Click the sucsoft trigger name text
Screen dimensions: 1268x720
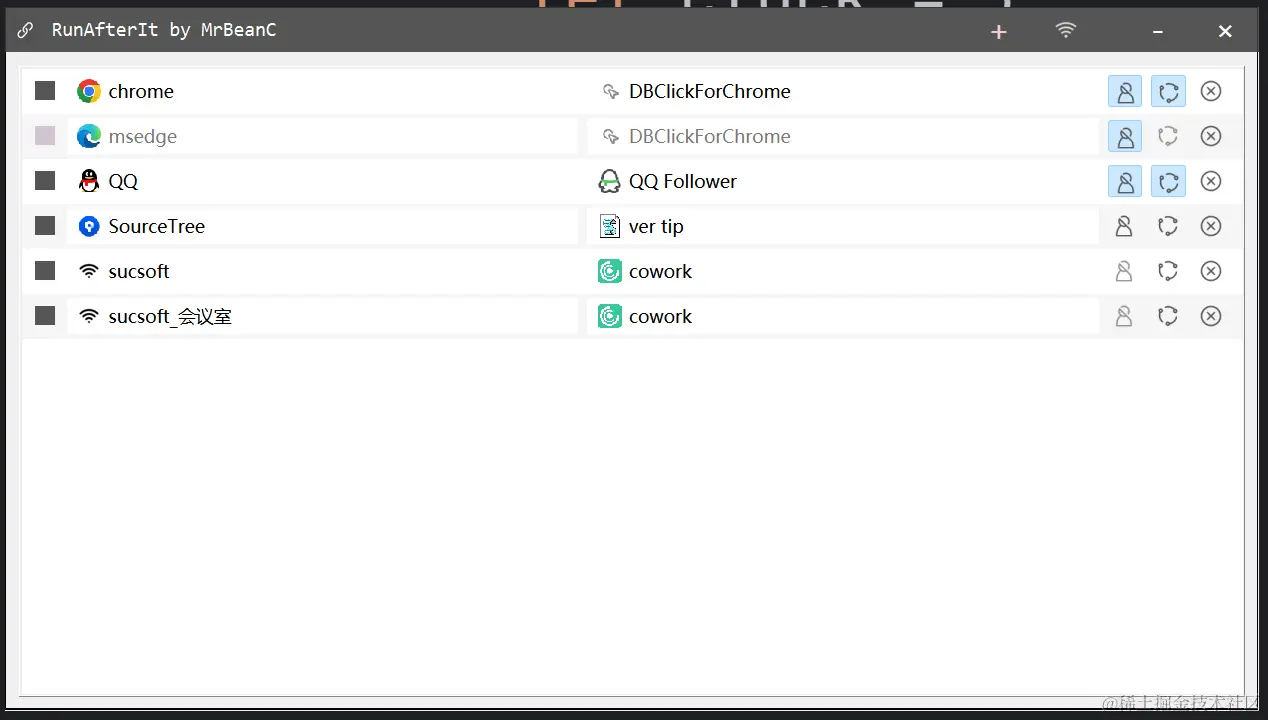[x=139, y=271]
